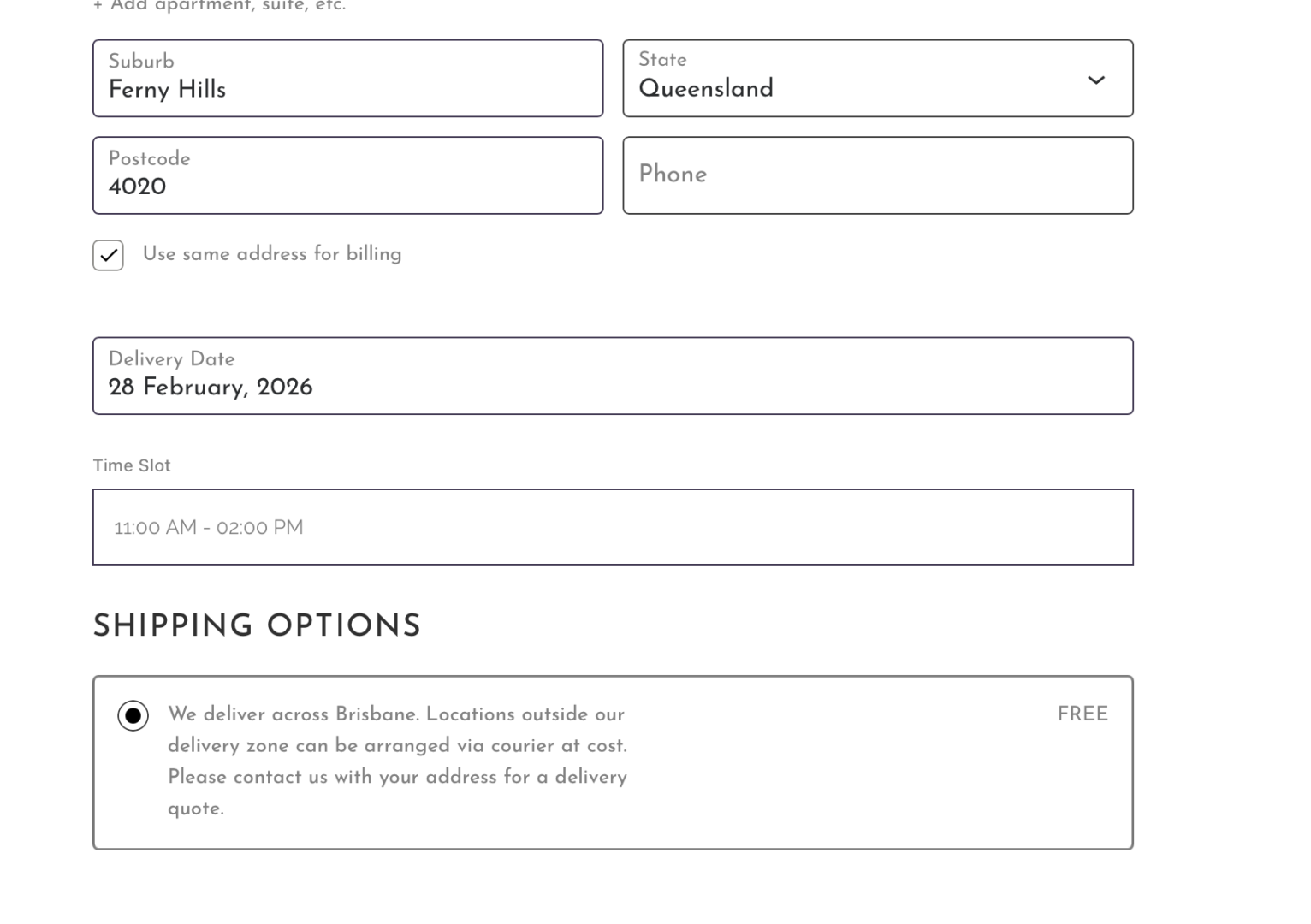
Task: Click the Queensland state value text
Action: pyautogui.click(x=706, y=89)
